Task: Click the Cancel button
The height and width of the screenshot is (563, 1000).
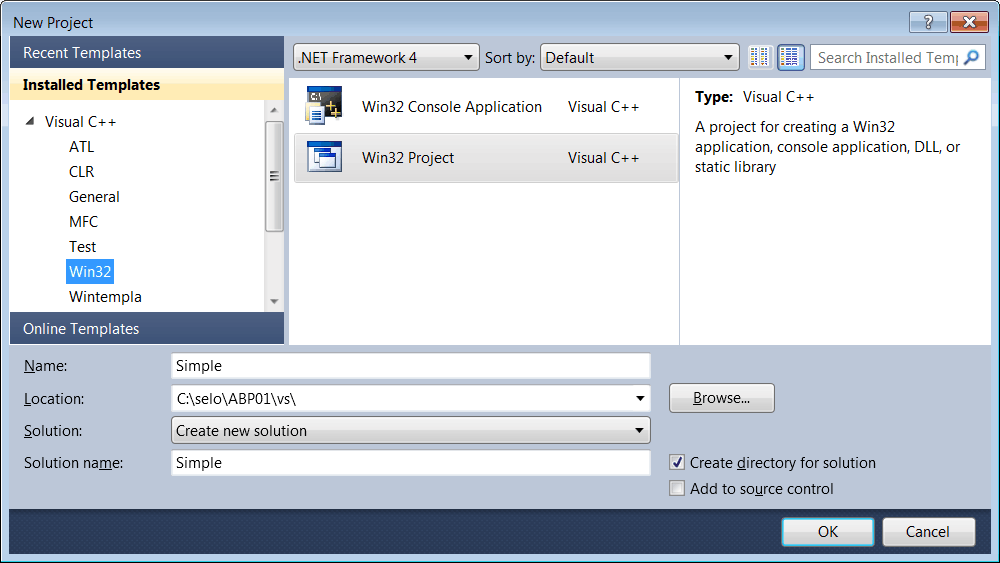Action: click(928, 532)
